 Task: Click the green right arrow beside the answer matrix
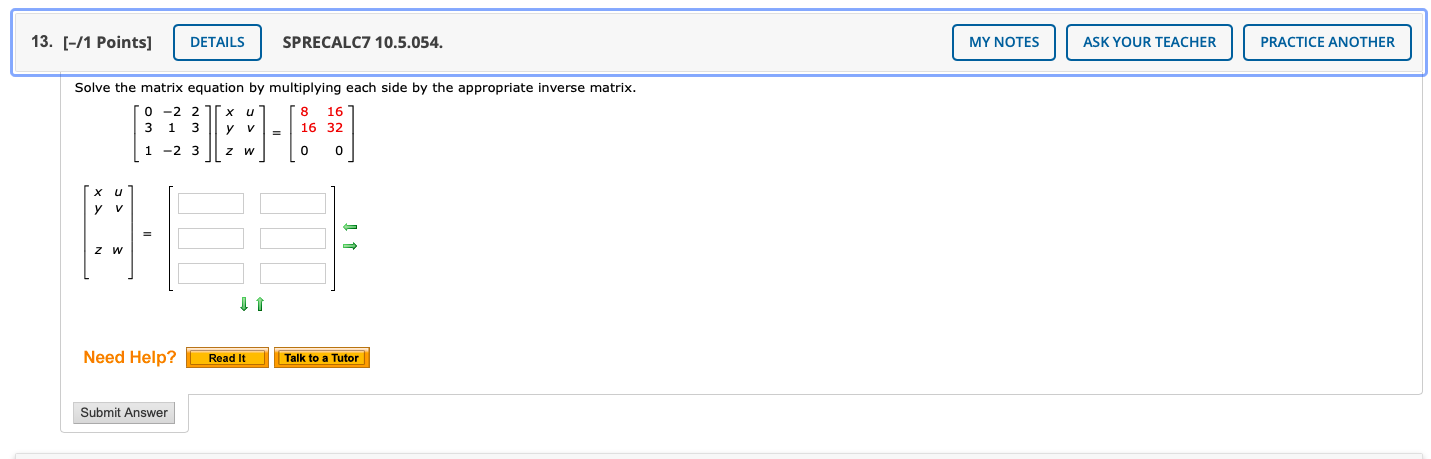click(x=350, y=246)
